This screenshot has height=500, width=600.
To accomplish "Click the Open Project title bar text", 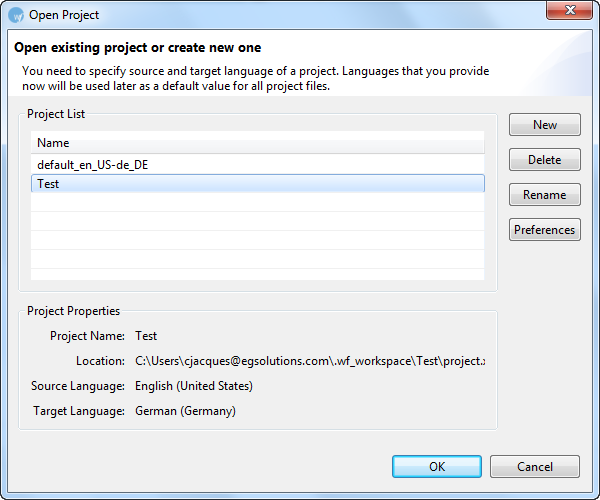I will [64, 15].
